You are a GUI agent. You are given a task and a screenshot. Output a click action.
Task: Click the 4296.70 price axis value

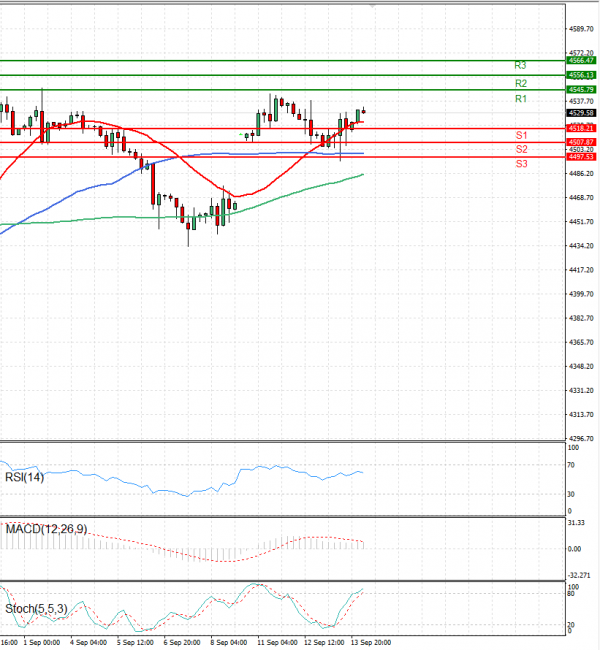click(581, 438)
